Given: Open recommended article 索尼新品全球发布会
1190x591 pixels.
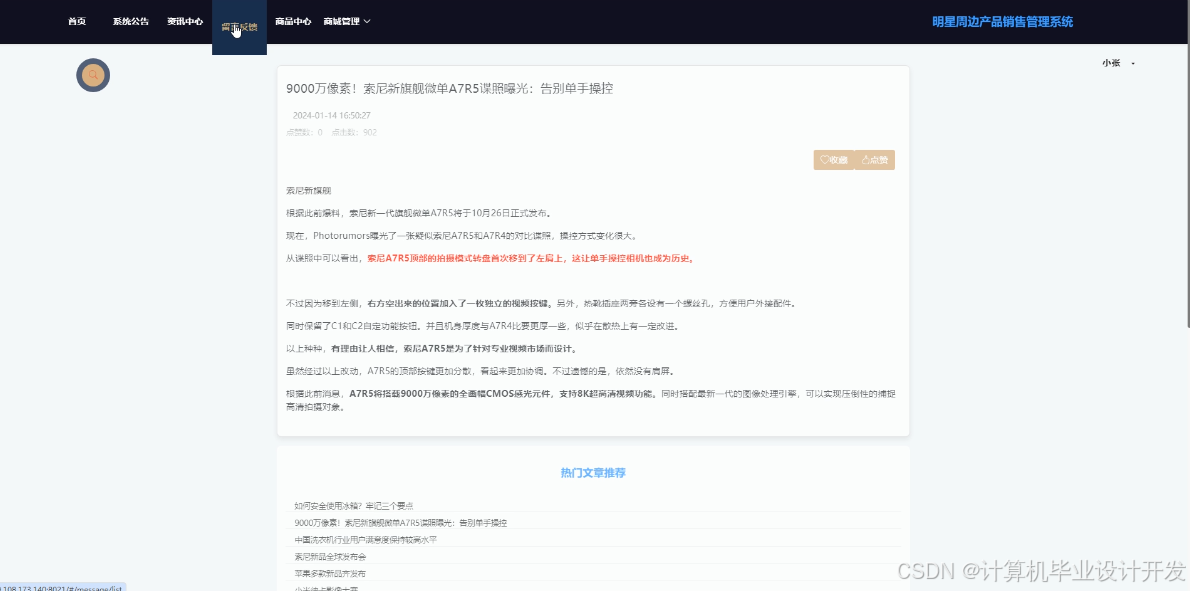Looking at the screenshot, I should point(330,557).
